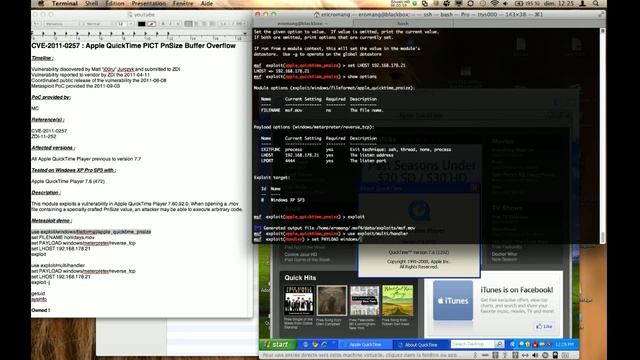Select the bash tab in Terminal window
Image resolution: width=640 pixels, height=360 pixels.
click(x=403, y=24)
